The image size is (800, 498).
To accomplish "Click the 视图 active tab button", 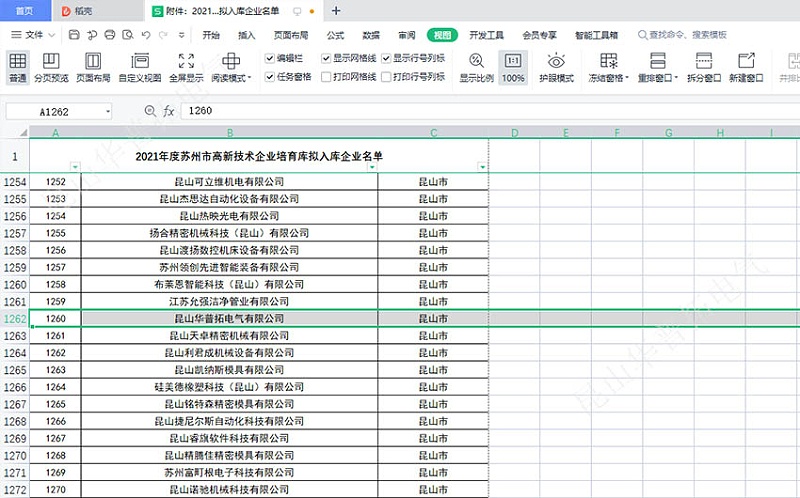I will (x=442, y=35).
